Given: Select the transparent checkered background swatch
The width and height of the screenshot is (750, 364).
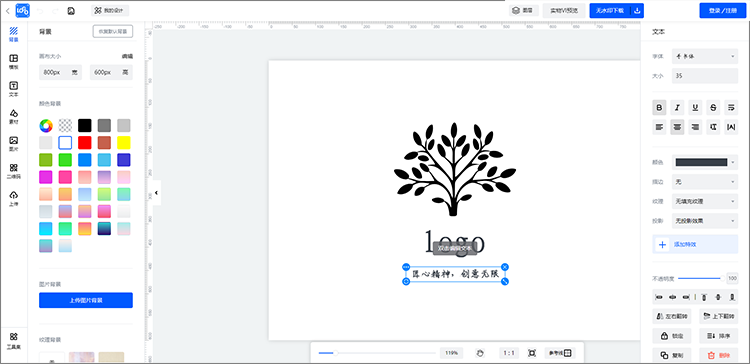Looking at the screenshot, I should (x=65, y=126).
